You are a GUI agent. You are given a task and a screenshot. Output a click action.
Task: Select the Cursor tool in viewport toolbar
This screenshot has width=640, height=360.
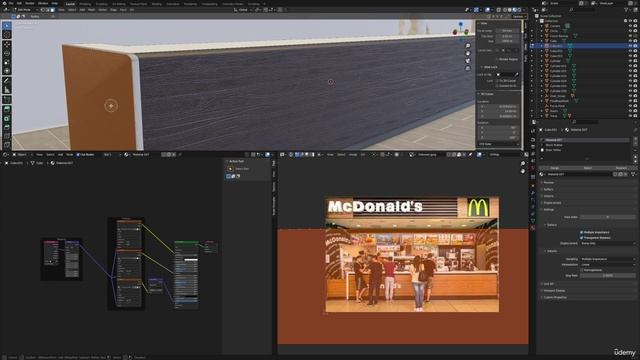7,35
